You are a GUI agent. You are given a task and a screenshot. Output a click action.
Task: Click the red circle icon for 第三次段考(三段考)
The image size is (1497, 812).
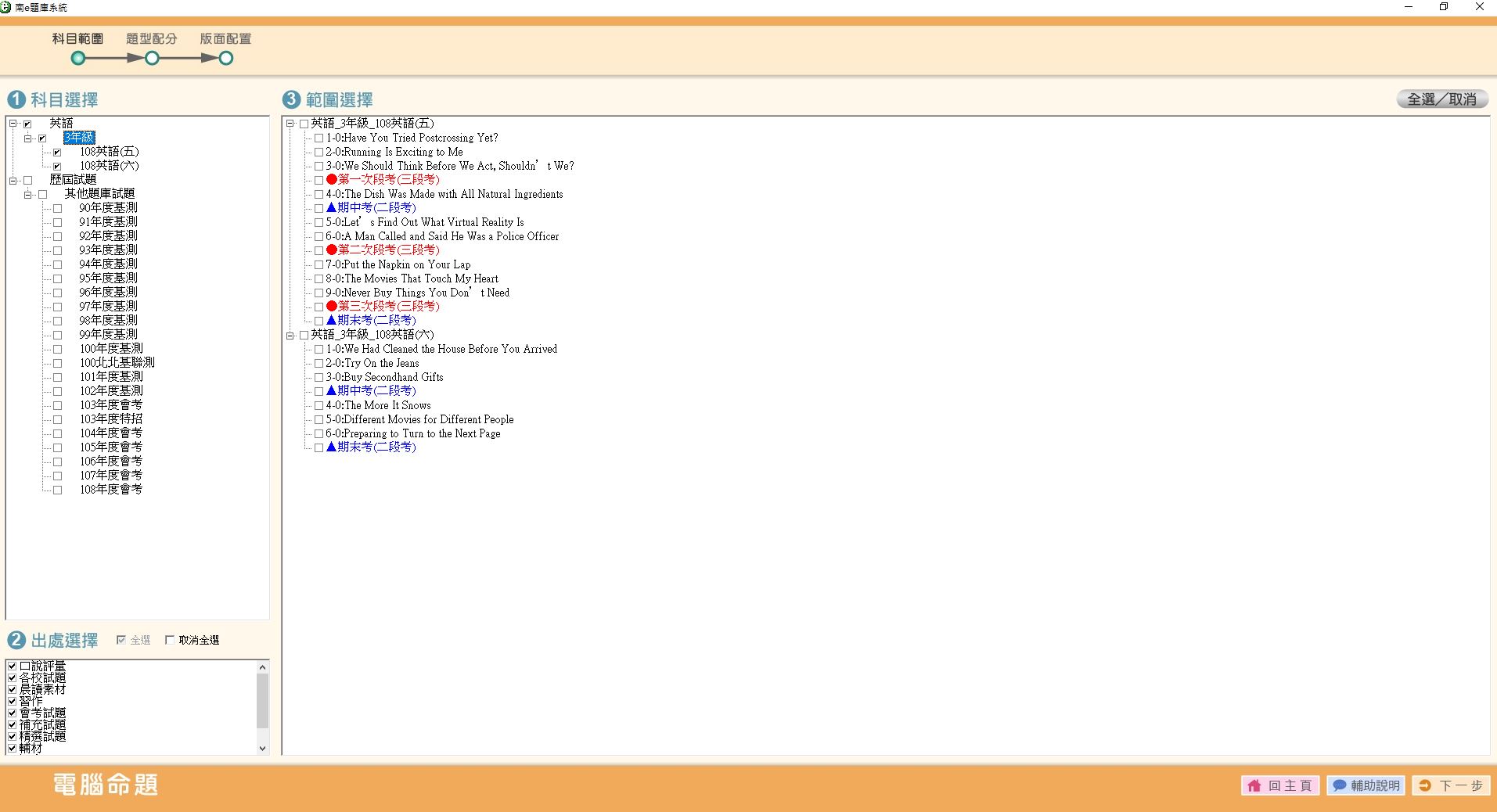332,307
